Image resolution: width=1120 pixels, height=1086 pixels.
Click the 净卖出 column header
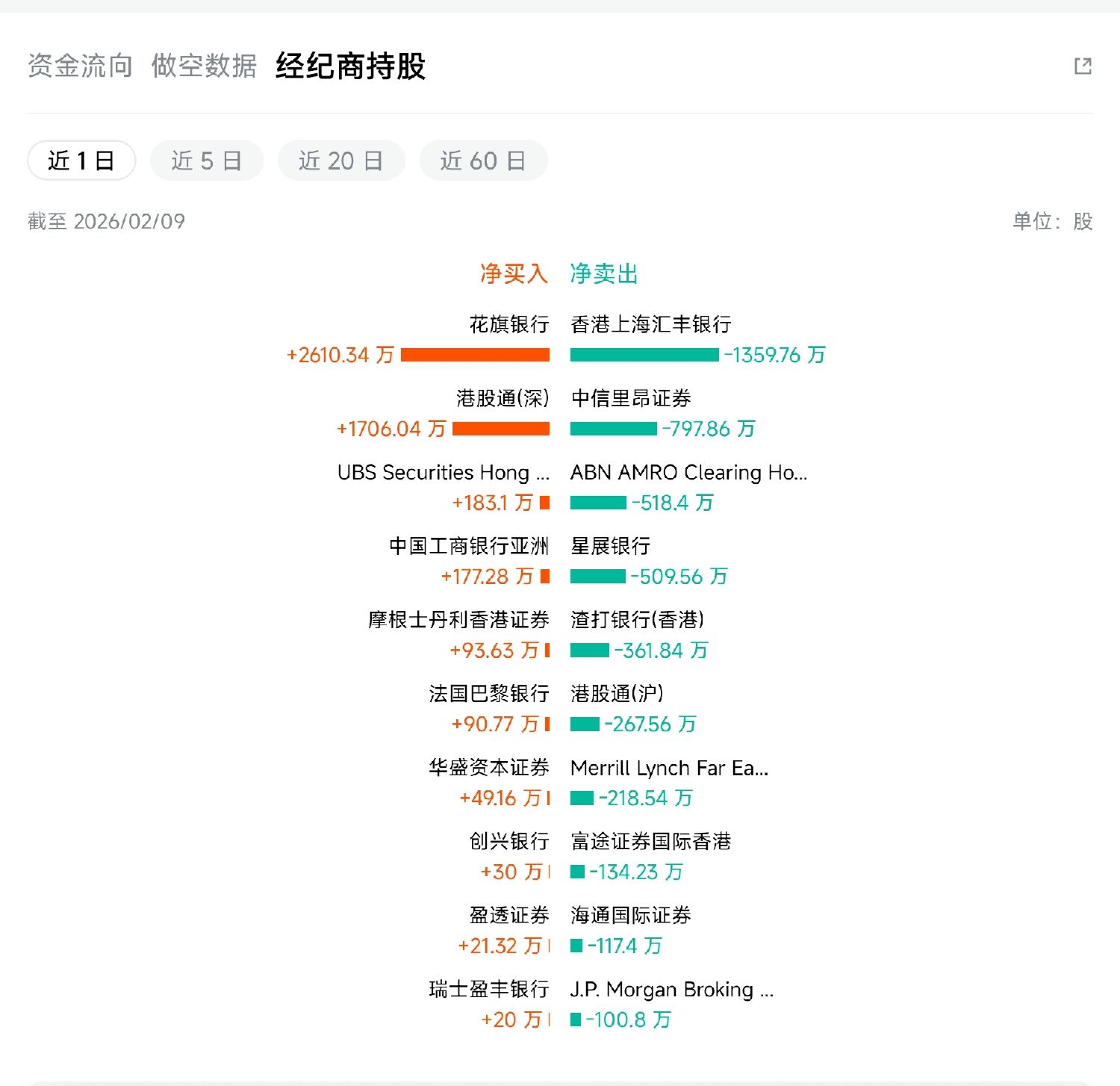pos(604,274)
